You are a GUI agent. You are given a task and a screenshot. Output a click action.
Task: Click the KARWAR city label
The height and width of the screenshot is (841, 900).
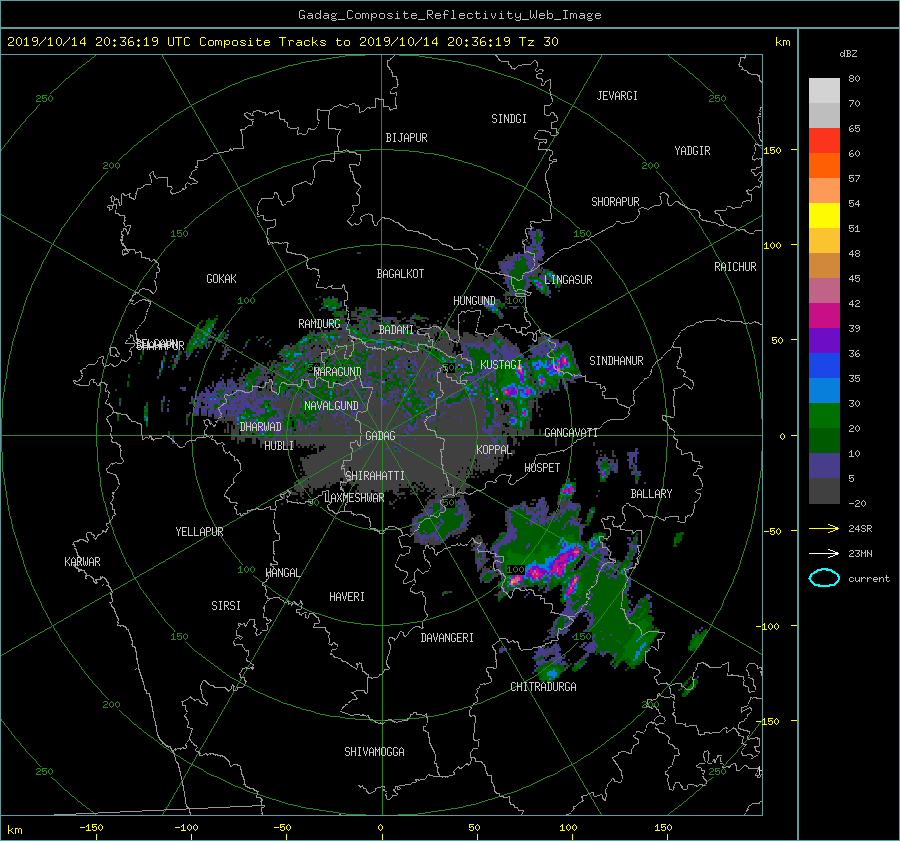[82, 562]
